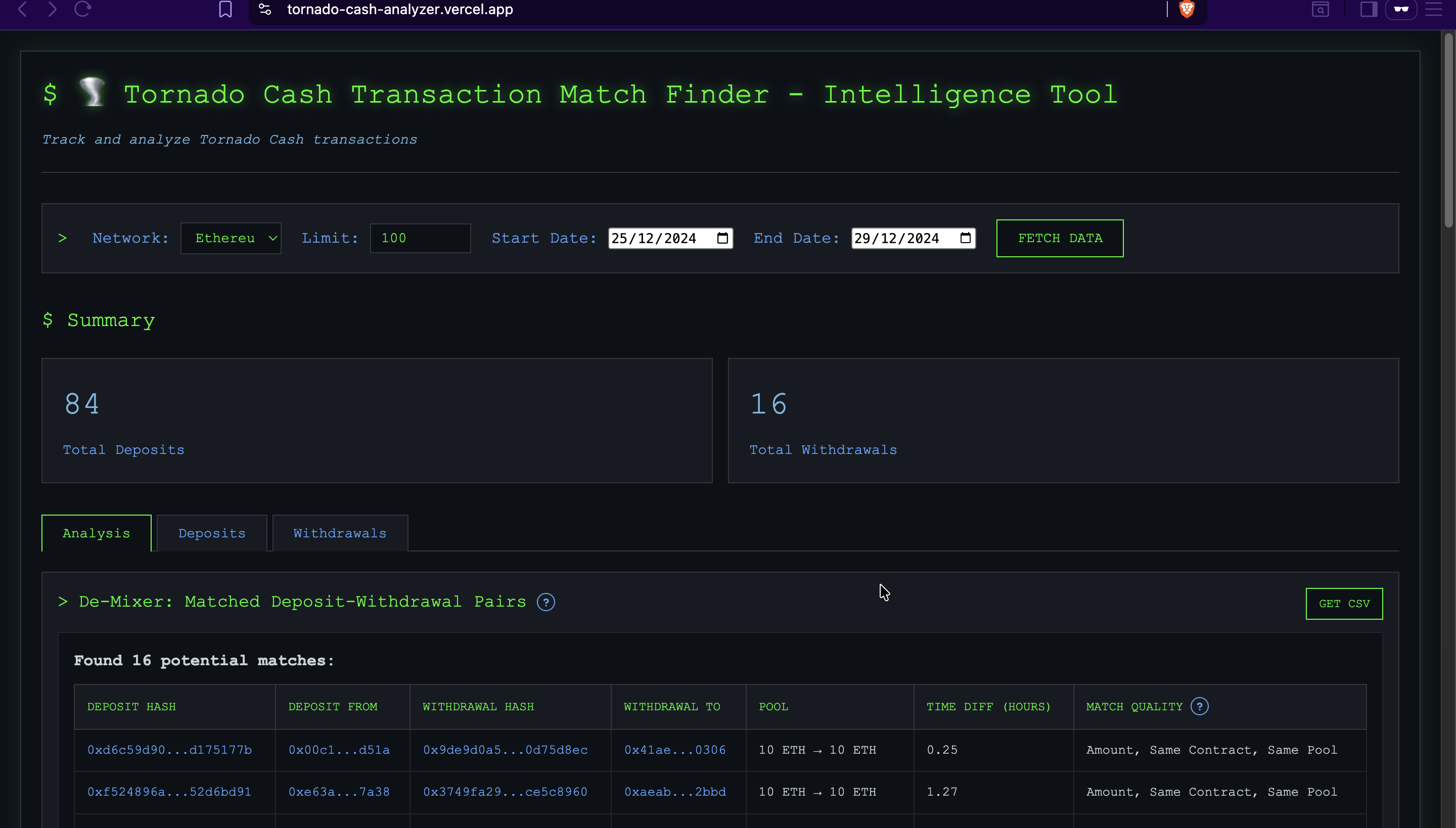Switch to the Withdrawals tab
This screenshot has height=828, width=1456.
340,533
